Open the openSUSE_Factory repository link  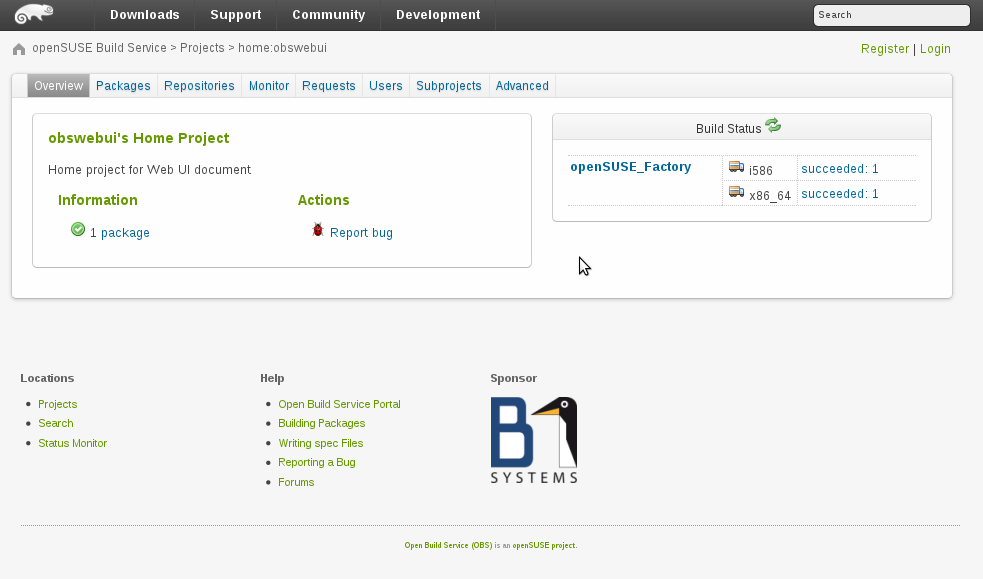pos(630,167)
